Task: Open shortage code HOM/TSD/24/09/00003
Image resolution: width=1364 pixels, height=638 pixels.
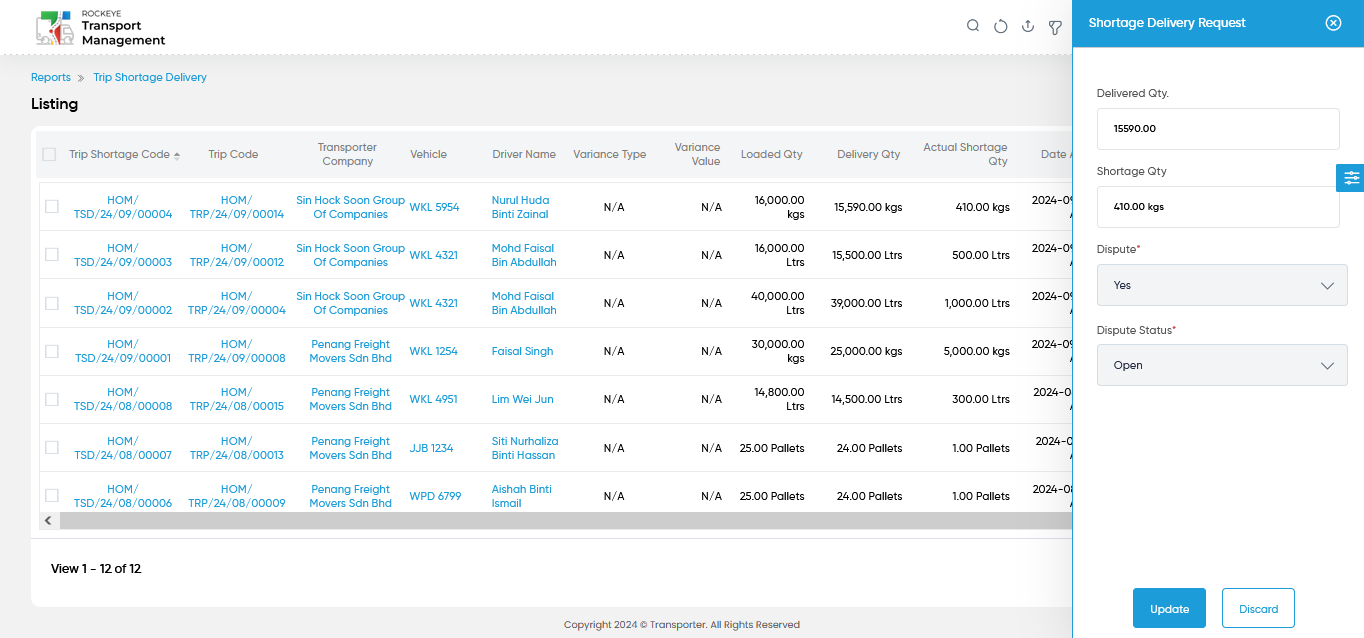Action: click(123, 255)
